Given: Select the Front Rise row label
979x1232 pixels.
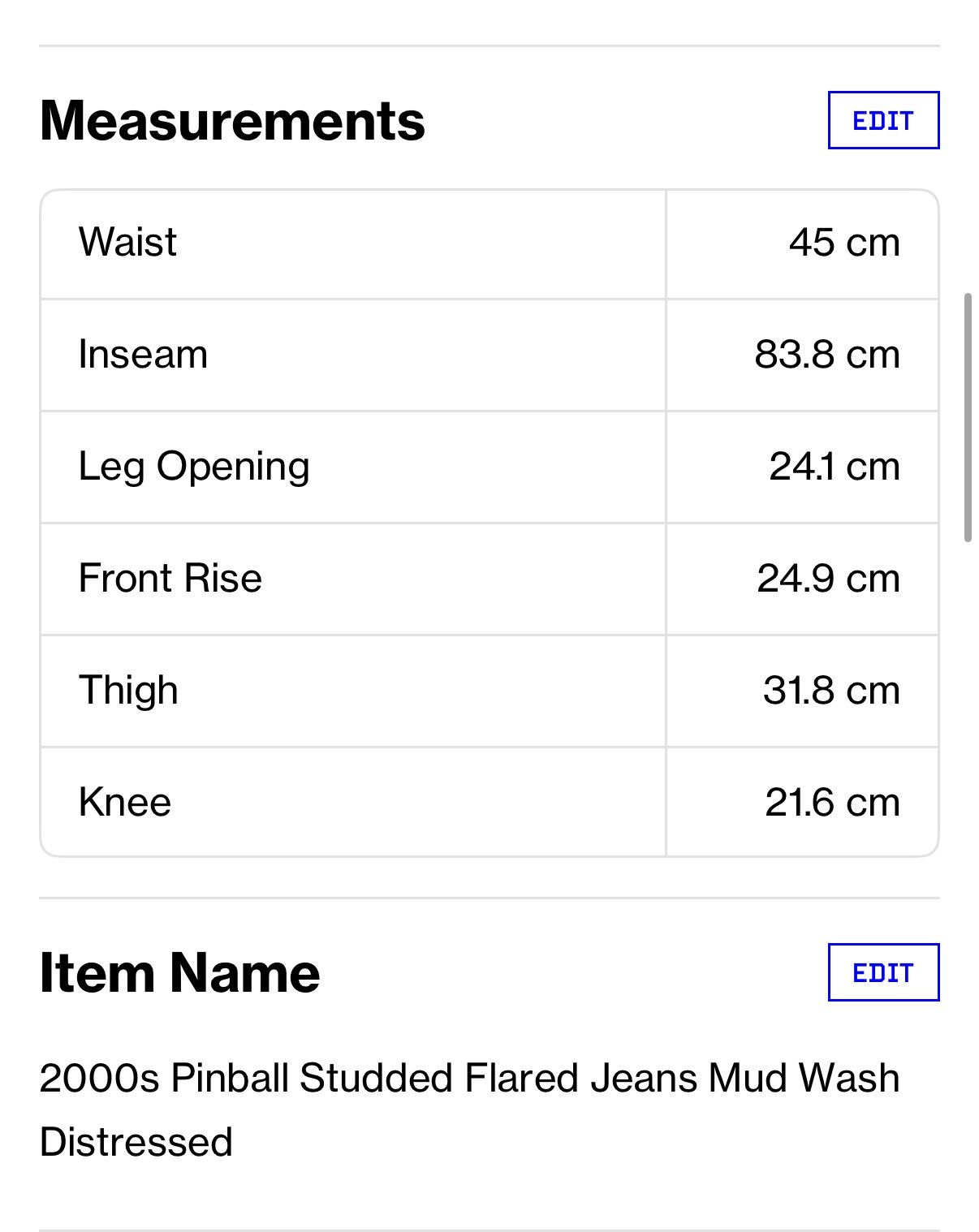Looking at the screenshot, I should [x=170, y=579].
